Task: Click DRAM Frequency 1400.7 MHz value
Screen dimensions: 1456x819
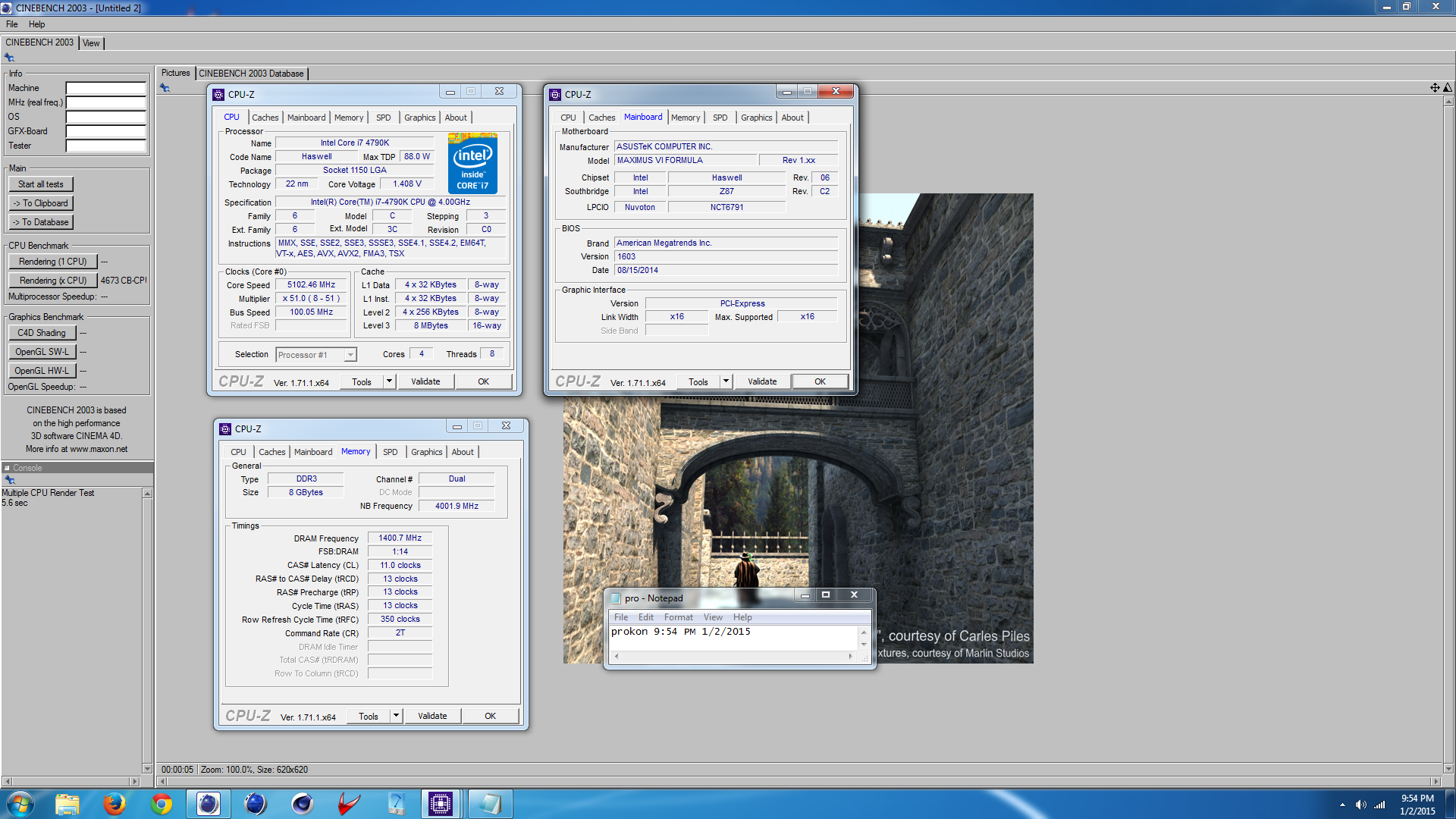Action: click(400, 538)
